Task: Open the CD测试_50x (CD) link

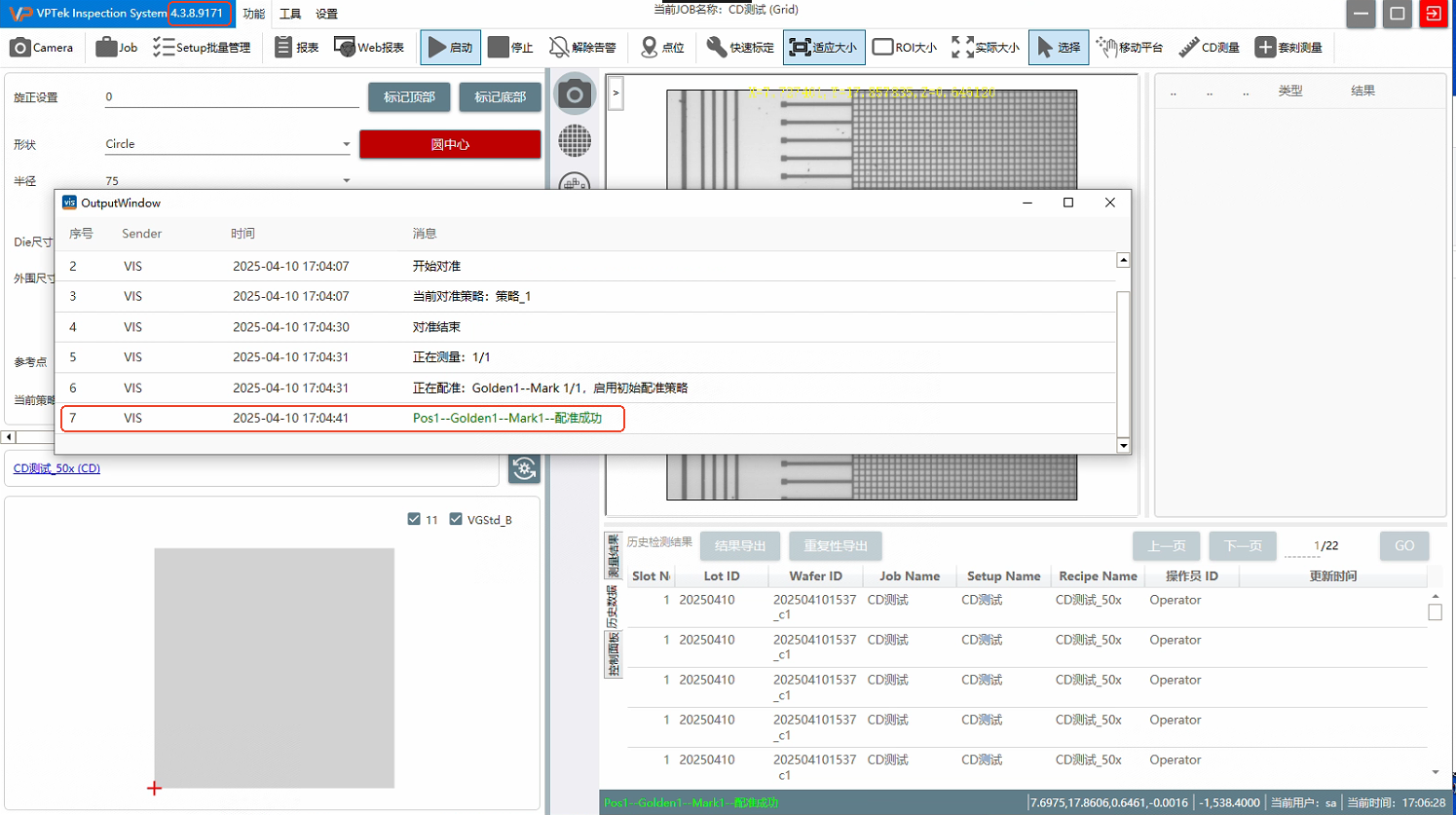Action: tap(56, 468)
